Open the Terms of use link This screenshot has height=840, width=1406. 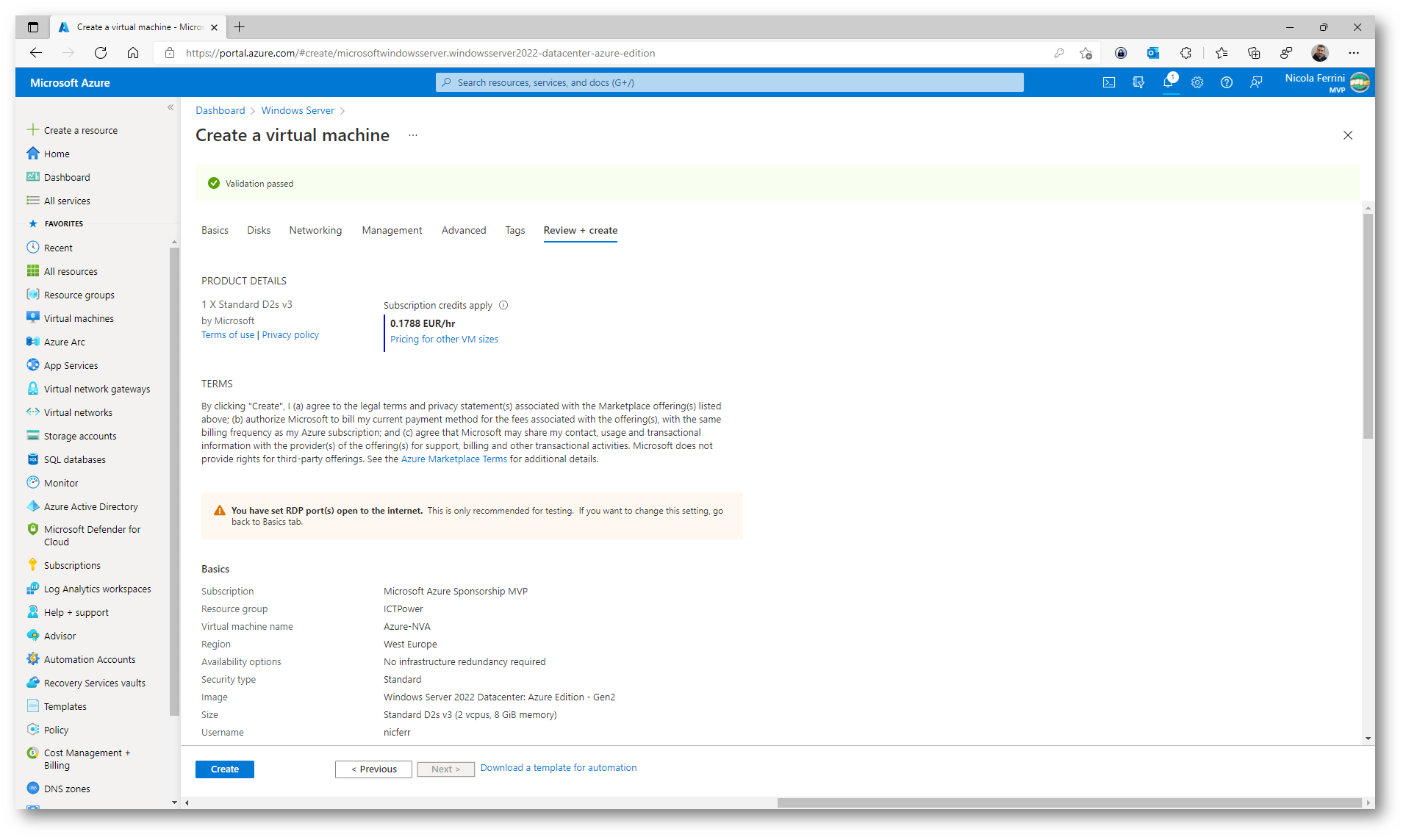228,334
